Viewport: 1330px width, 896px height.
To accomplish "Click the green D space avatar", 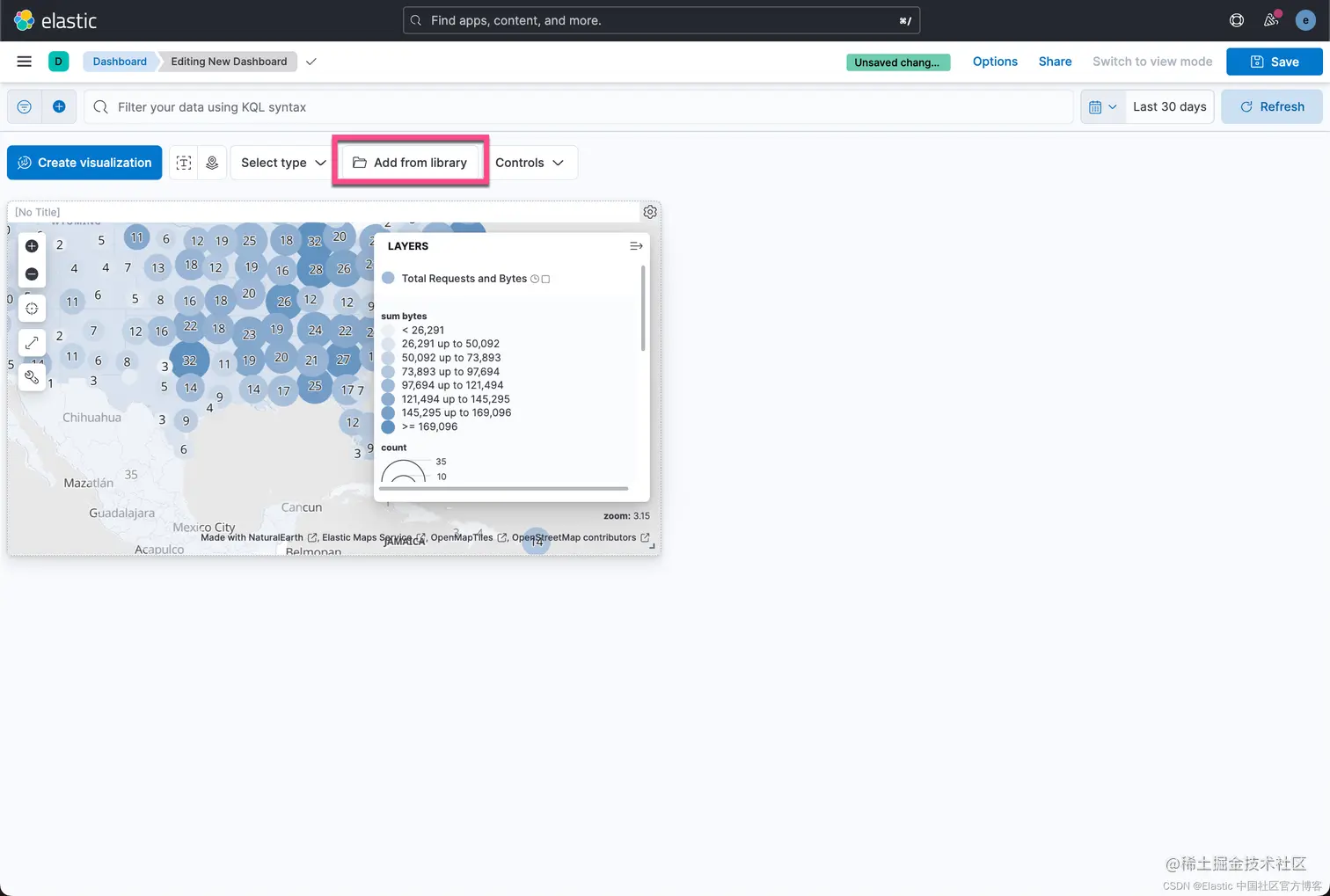I will coord(58,62).
